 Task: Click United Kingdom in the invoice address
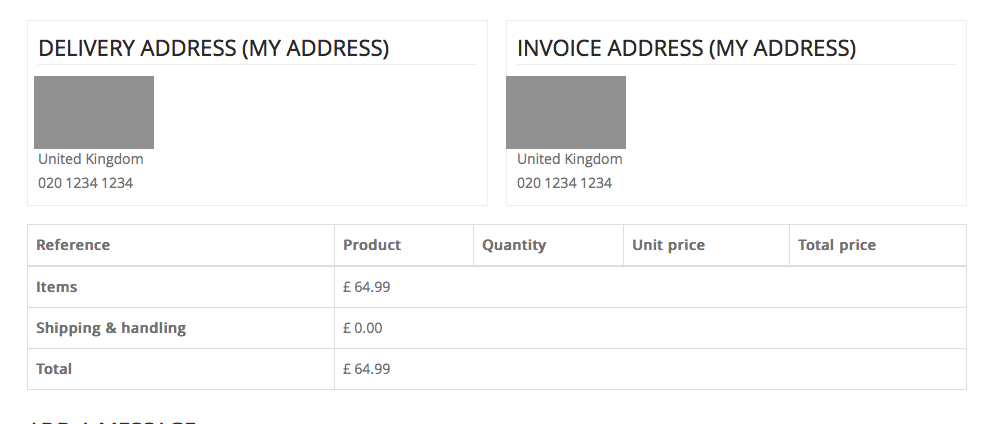coord(569,159)
